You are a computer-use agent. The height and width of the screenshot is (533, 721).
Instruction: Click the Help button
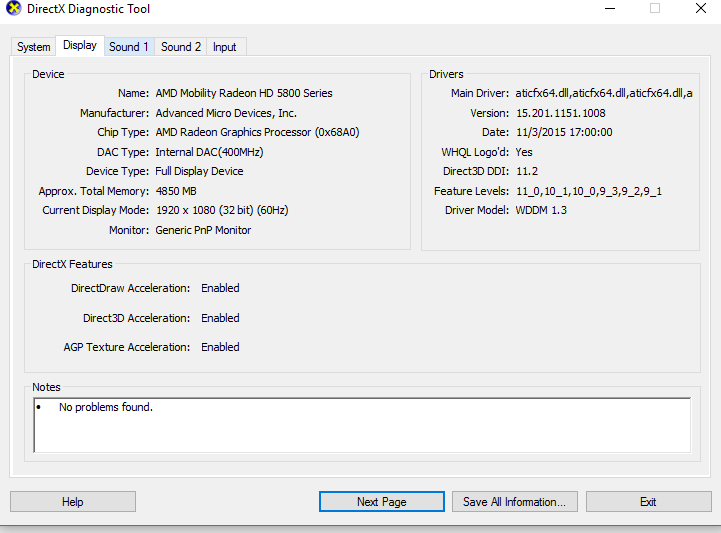[73, 502]
